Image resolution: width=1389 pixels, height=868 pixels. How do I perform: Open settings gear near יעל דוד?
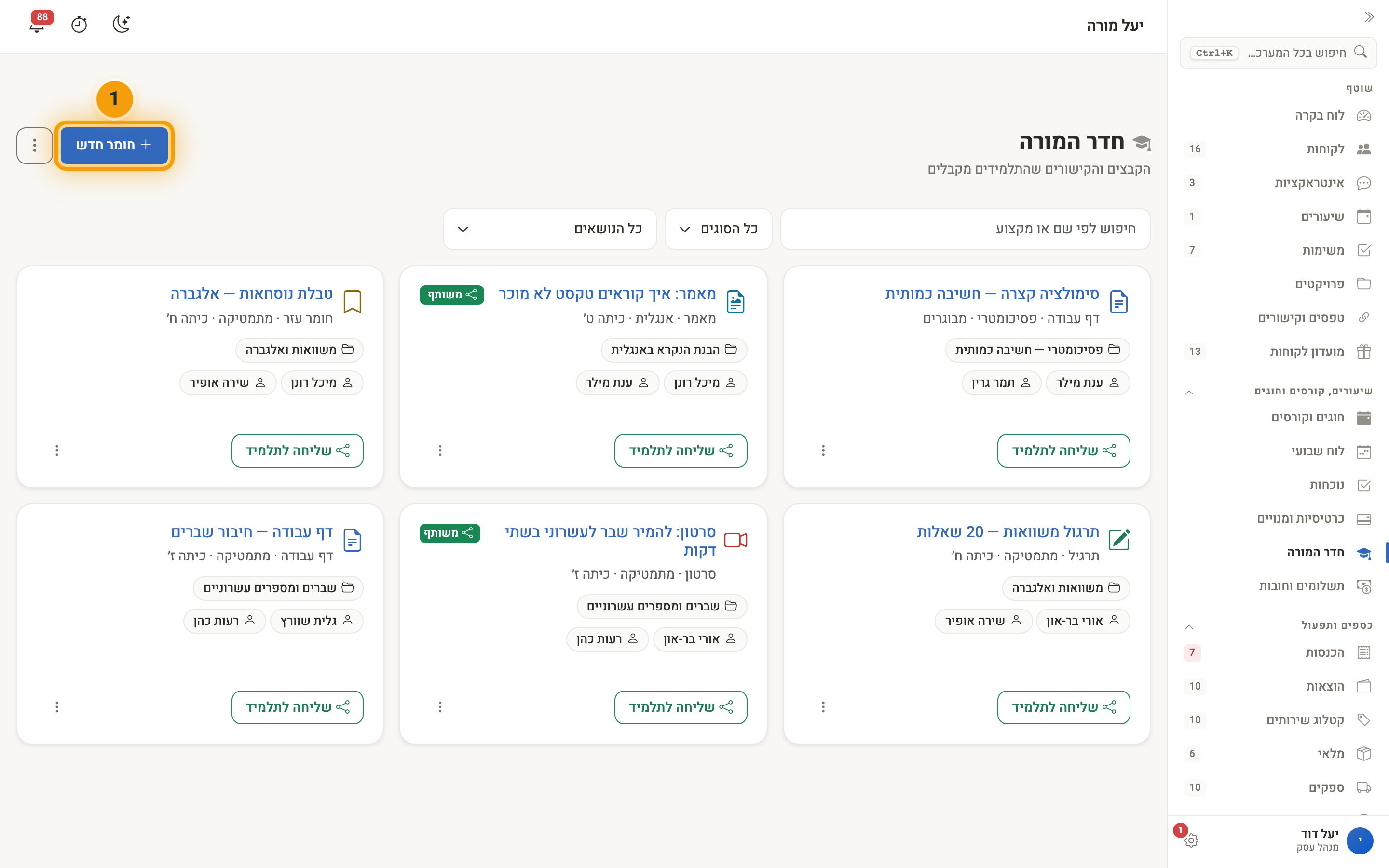pos(1191,841)
